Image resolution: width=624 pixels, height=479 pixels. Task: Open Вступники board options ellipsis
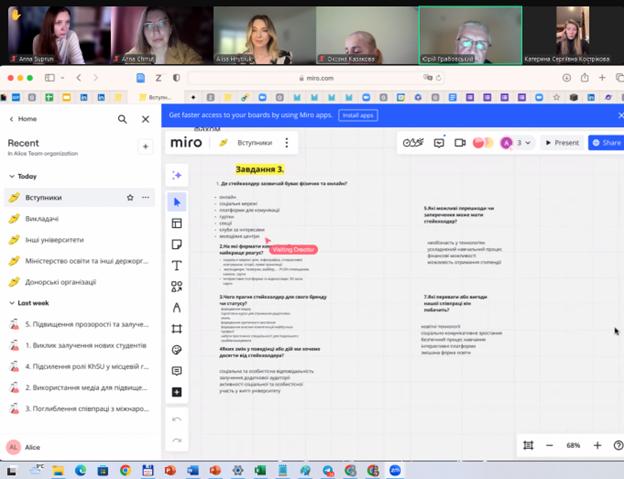[146, 197]
